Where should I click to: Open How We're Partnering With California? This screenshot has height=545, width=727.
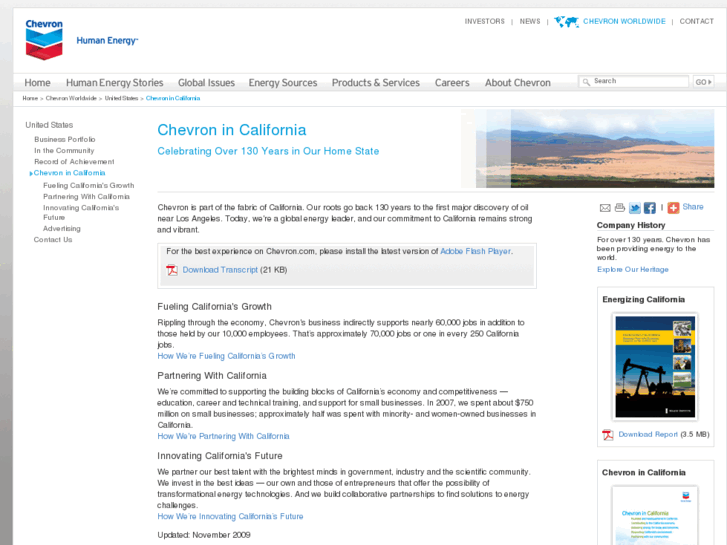point(223,436)
